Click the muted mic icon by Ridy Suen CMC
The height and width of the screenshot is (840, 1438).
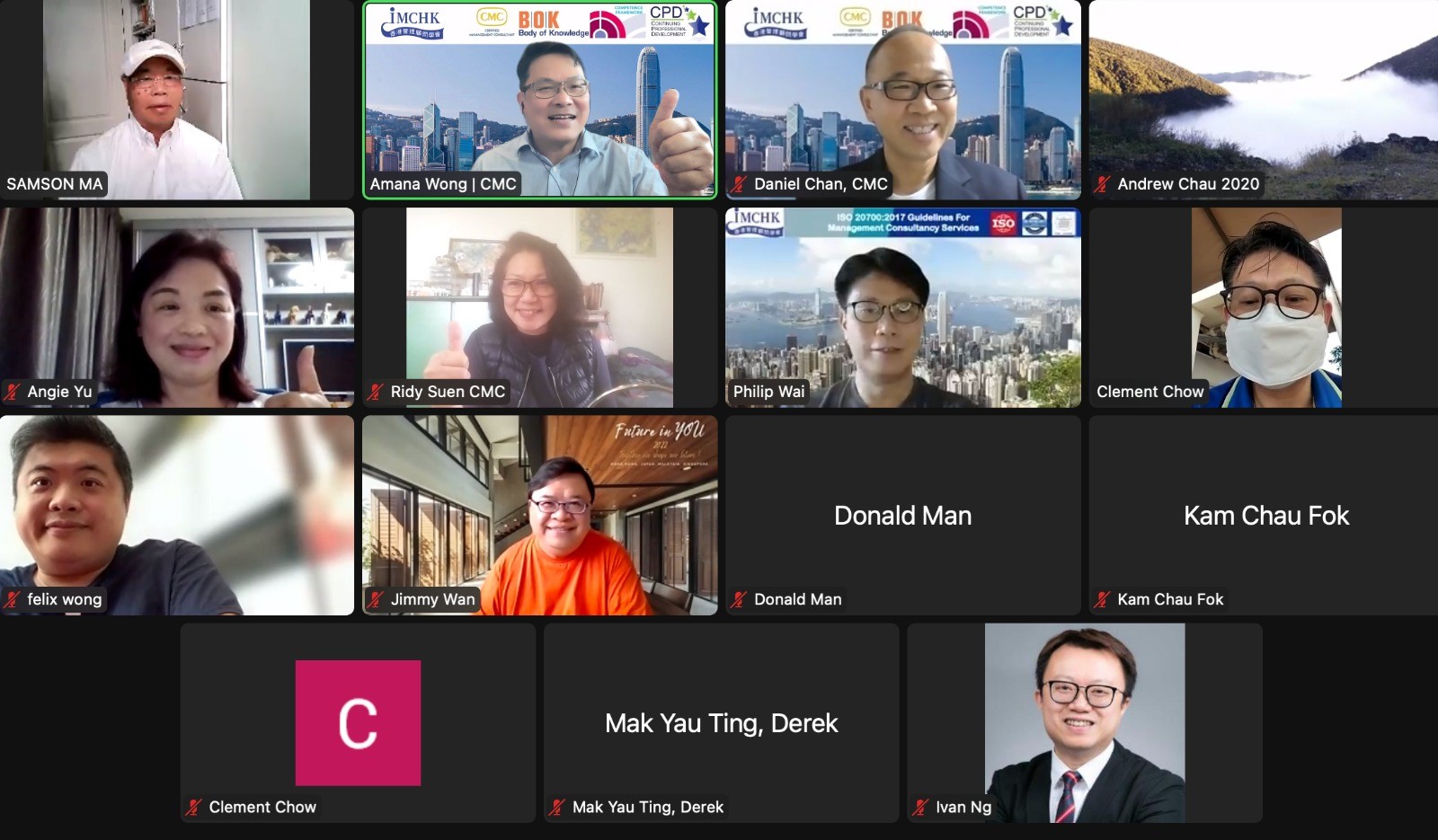click(376, 392)
